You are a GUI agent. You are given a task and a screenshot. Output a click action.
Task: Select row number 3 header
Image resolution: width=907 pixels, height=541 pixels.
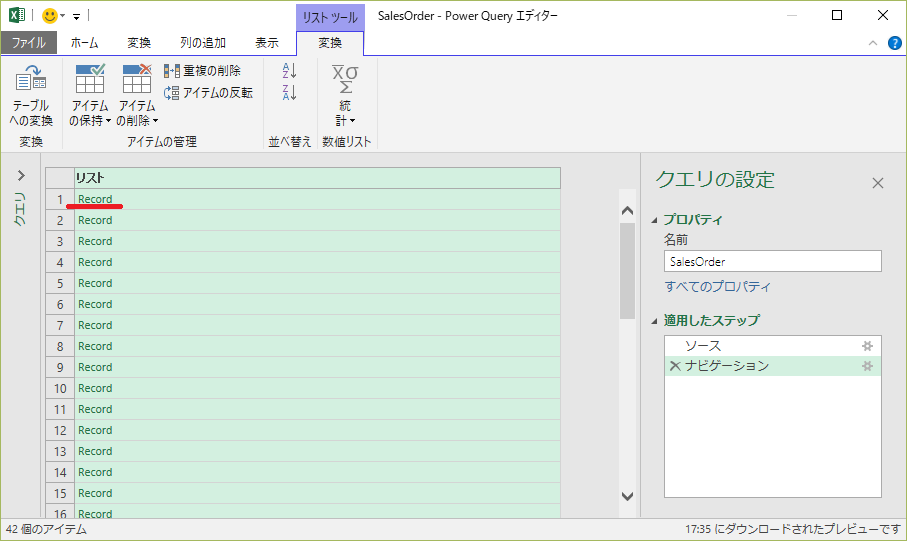[x=60, y=241]
